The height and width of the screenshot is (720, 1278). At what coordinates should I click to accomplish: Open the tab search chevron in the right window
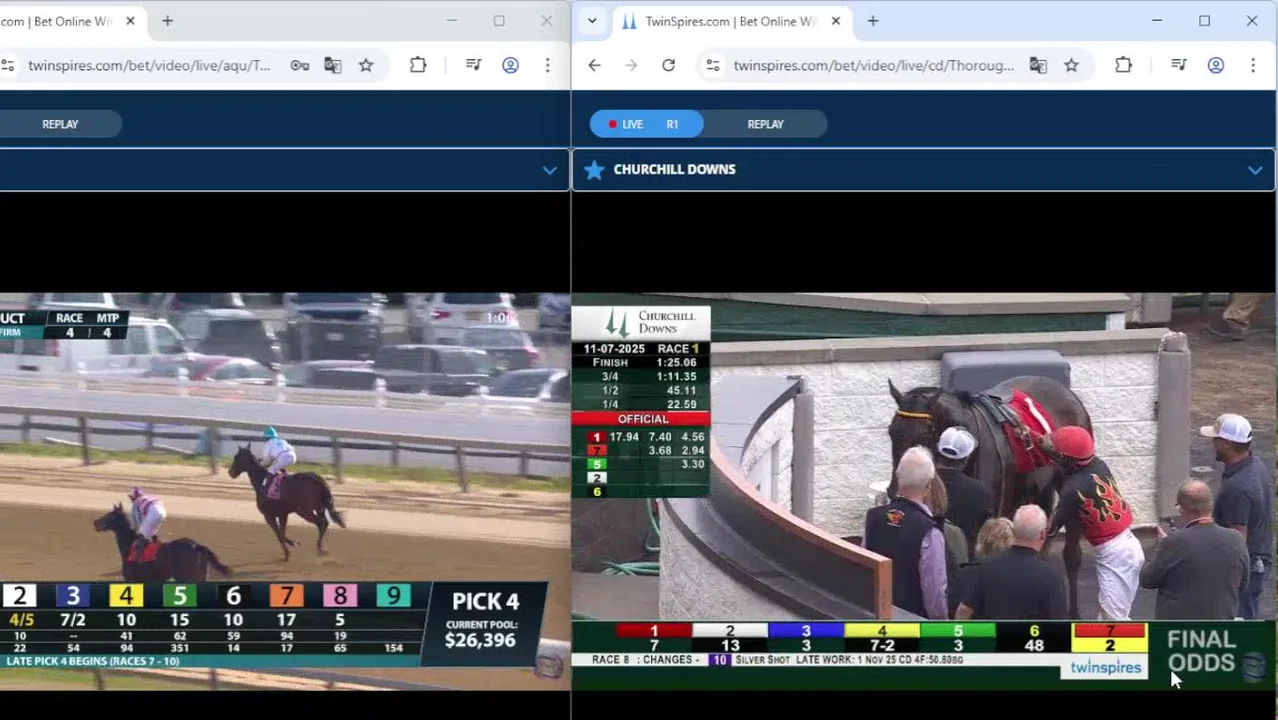[592, 21]
